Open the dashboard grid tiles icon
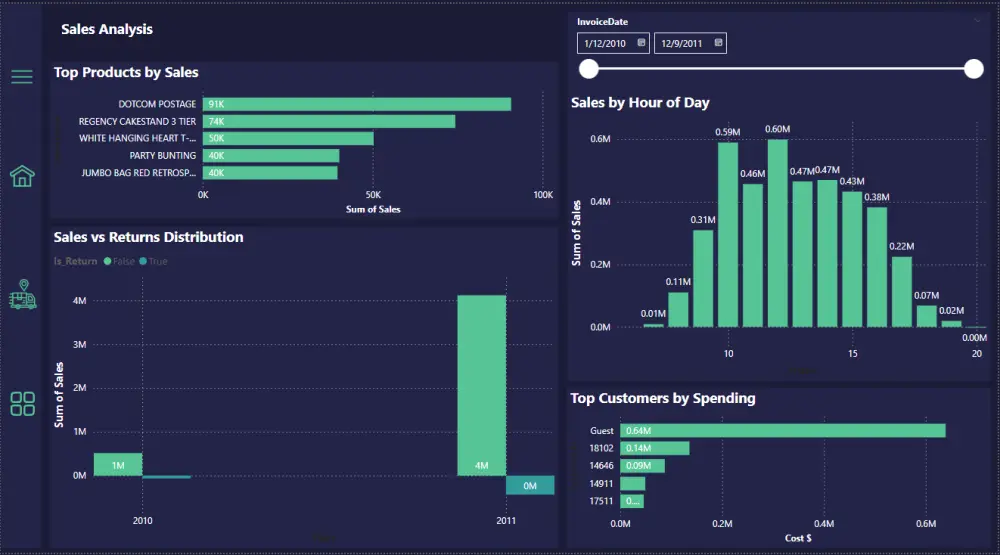Viewport: 1000px width, 555px height. click(22, 404)
